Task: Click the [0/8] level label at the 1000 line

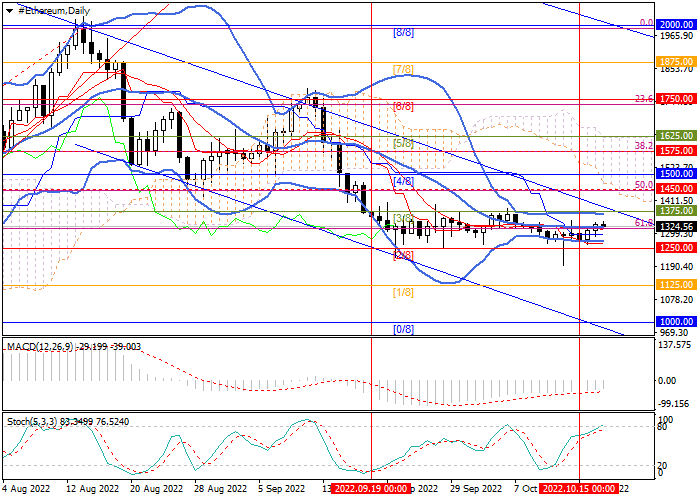Action: (x=403, y=329)
